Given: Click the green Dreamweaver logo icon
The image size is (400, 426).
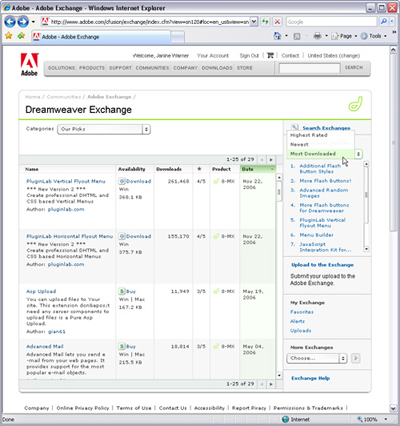Looking at the screenshot, I should 355,104.
